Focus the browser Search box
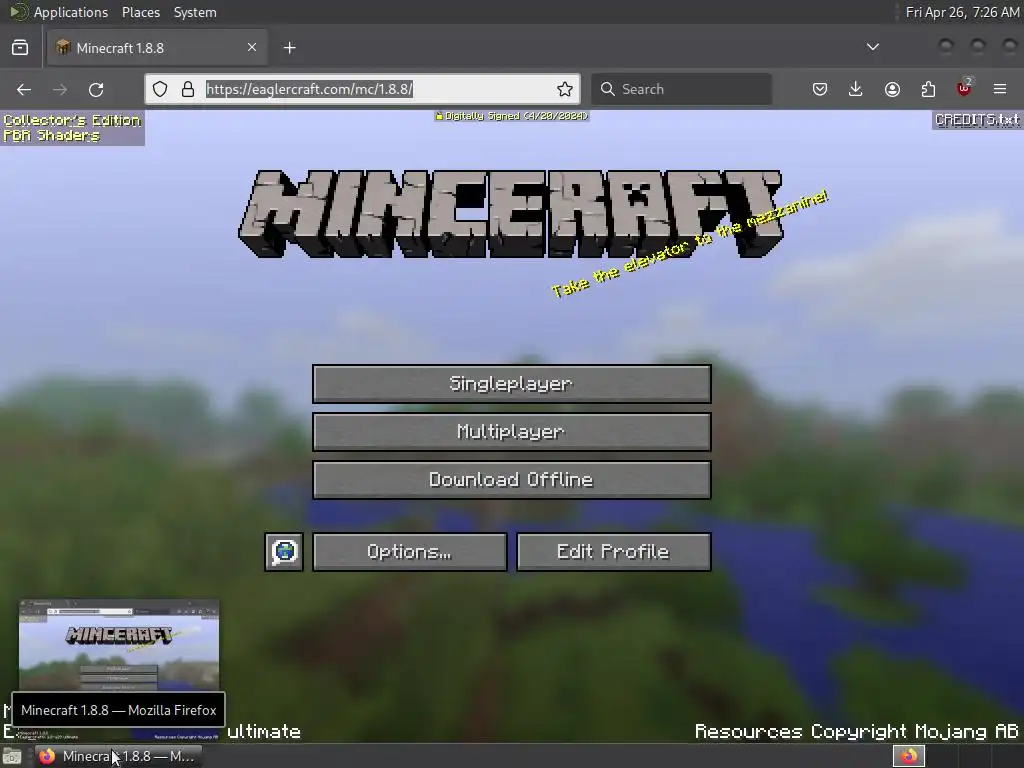Image resolution: width=1024 pixels, height=768 pixels. (x=681, y=89)
